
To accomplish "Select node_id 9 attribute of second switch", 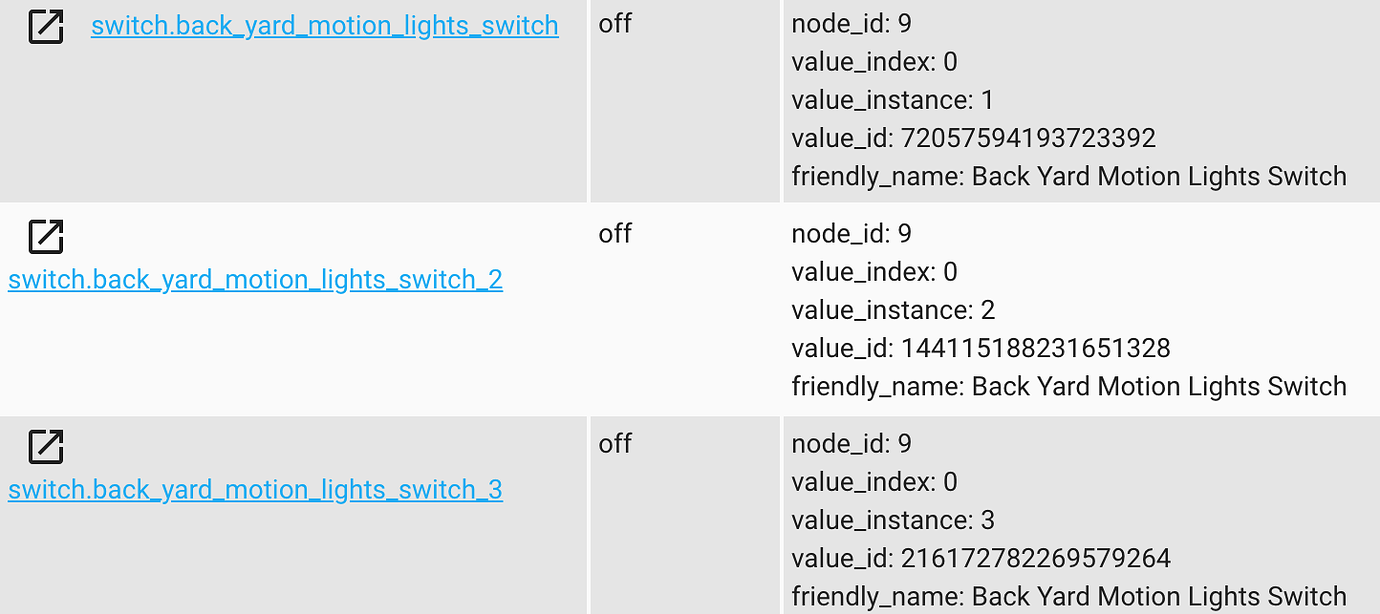I will click(x=851, y=233).
